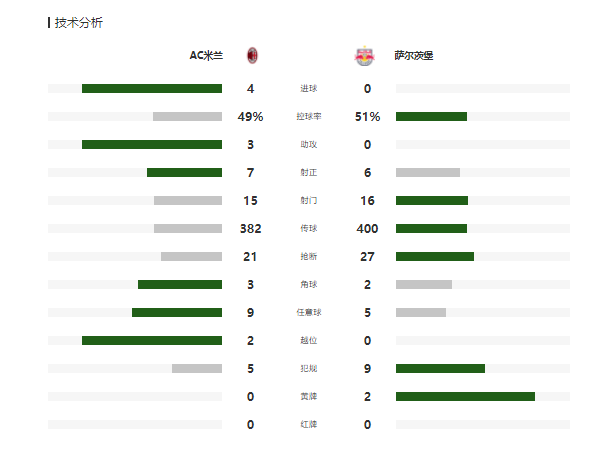
Task: Click the 黄牌 stat label
Action: (x=309, y=397)
